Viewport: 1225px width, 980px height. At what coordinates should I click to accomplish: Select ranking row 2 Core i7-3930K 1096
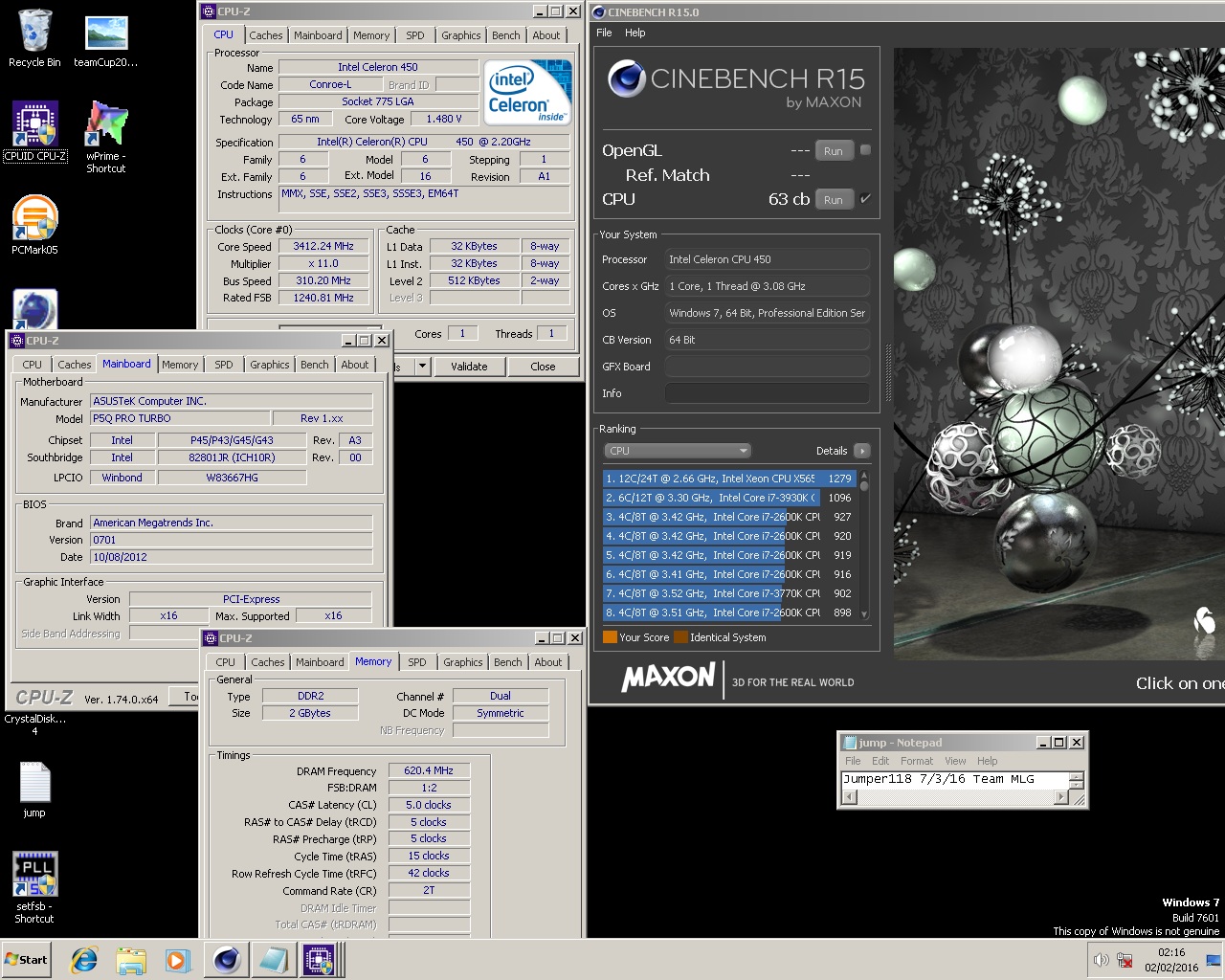(729, 498)
